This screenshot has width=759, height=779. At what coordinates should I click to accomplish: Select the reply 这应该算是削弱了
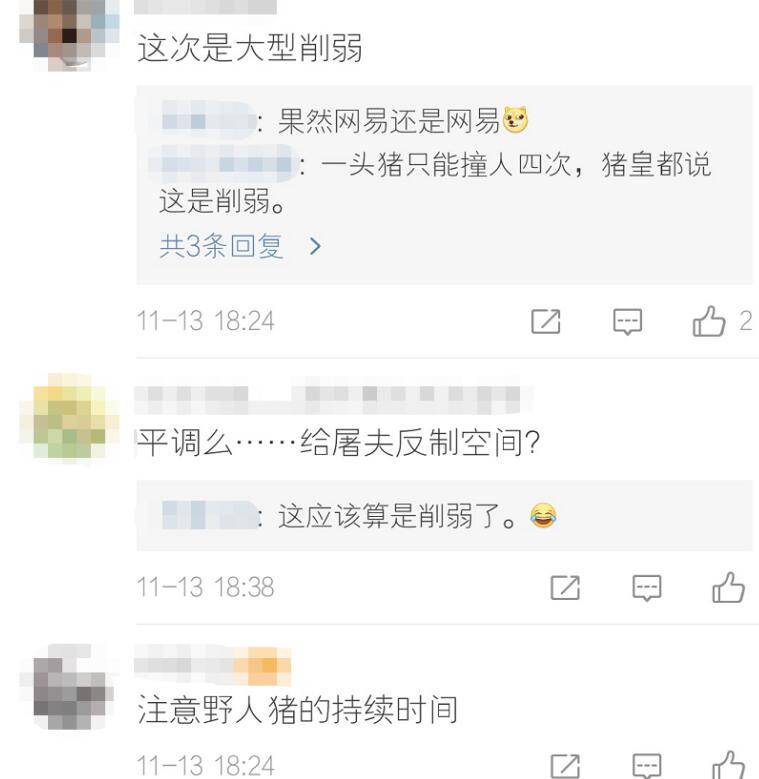coord(417,516)
